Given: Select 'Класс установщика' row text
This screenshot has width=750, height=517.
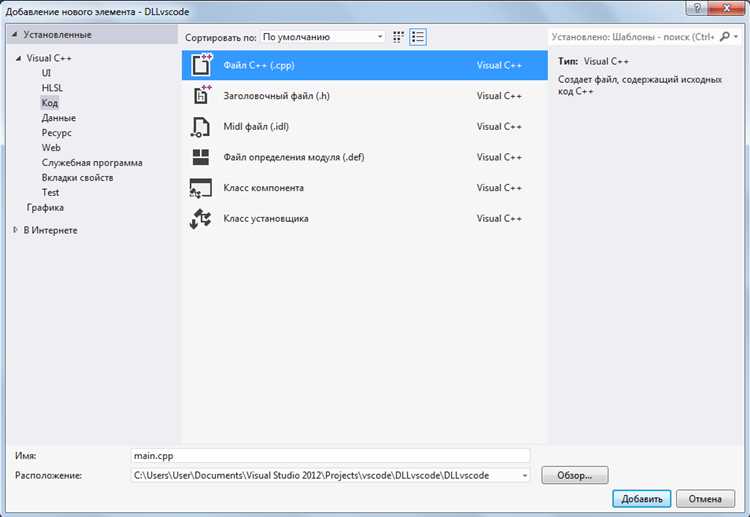Looking at the screenshot, I should click(266, 219).
